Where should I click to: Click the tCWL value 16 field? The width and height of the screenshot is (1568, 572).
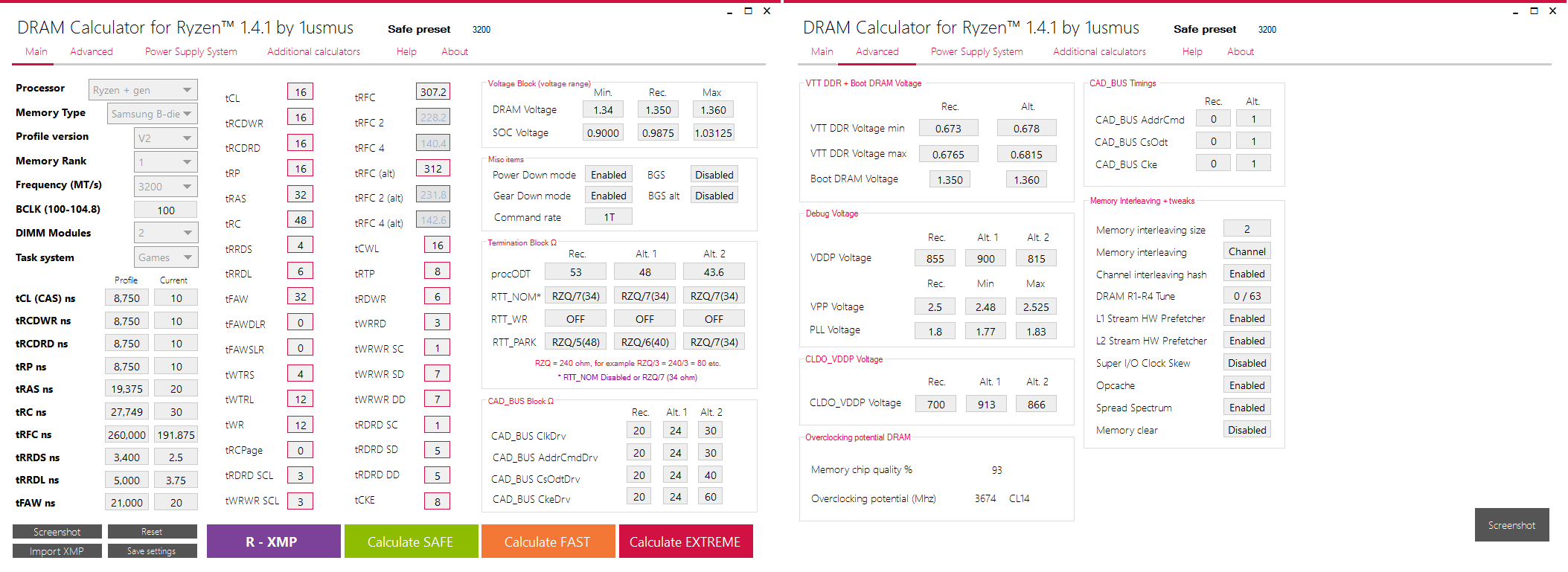point(438,245)
